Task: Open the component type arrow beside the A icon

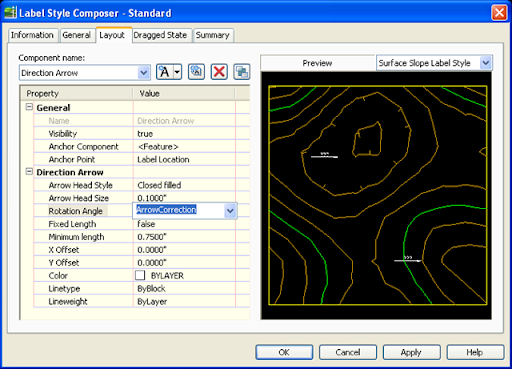Action: tap(178, 72)
